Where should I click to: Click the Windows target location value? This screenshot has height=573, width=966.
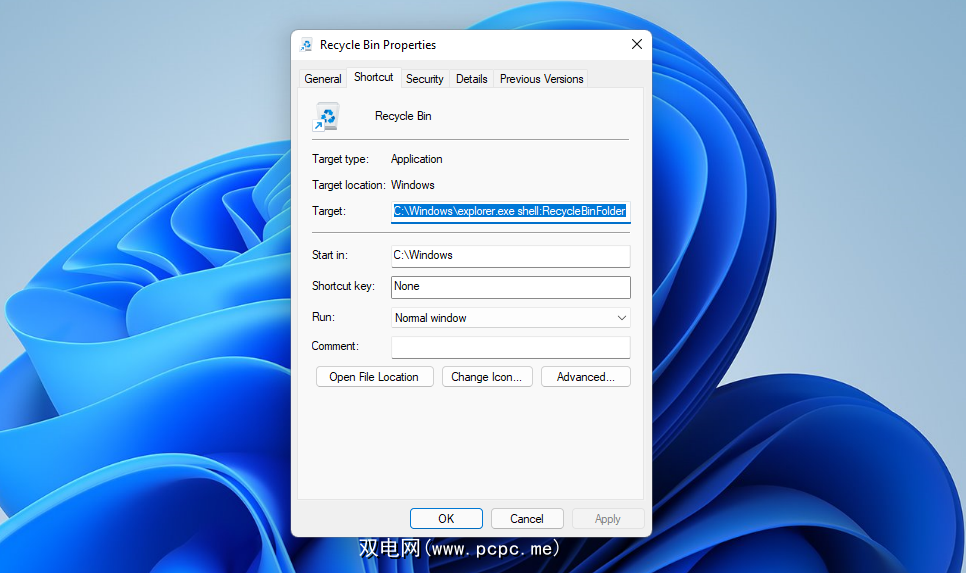pyautogui.click(x=413, y=185)
